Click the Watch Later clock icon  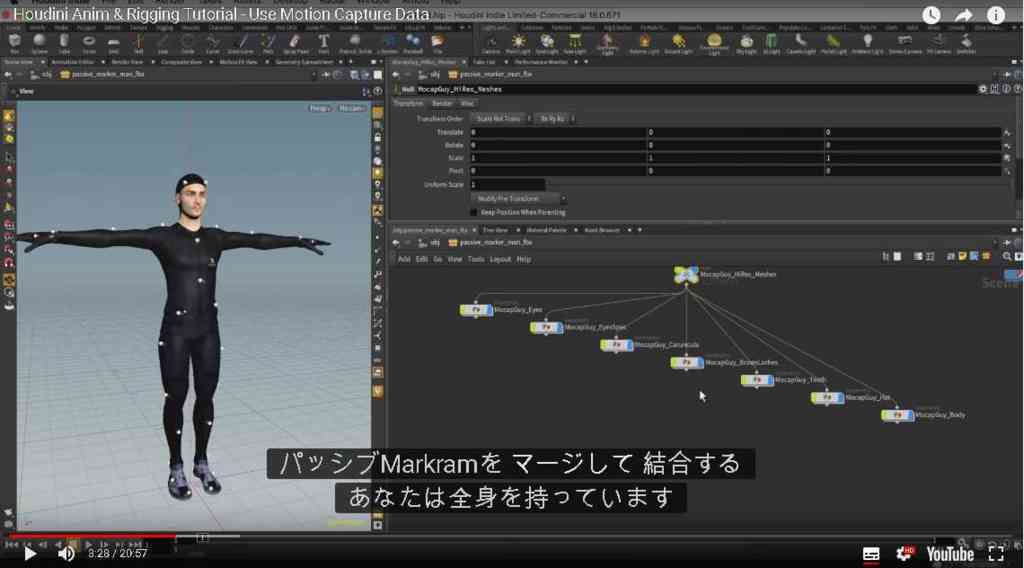(931, 15)
